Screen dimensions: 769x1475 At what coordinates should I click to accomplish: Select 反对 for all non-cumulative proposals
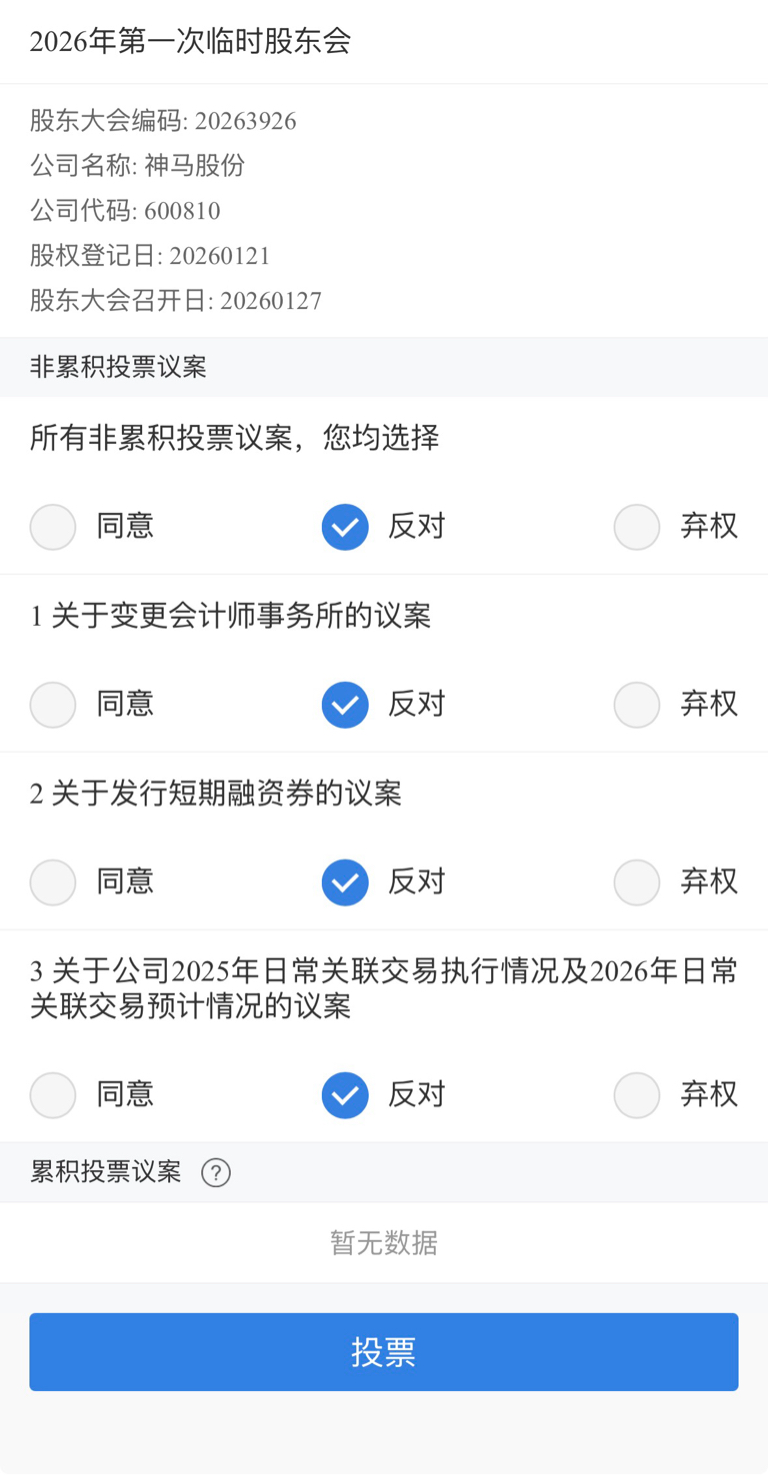pos(345,527)
